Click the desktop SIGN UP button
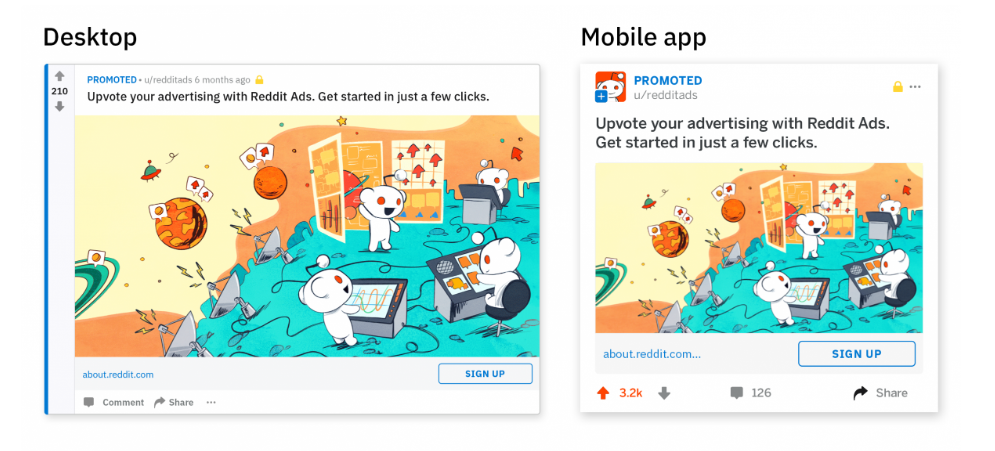995x451 pixels. [485, 374]
